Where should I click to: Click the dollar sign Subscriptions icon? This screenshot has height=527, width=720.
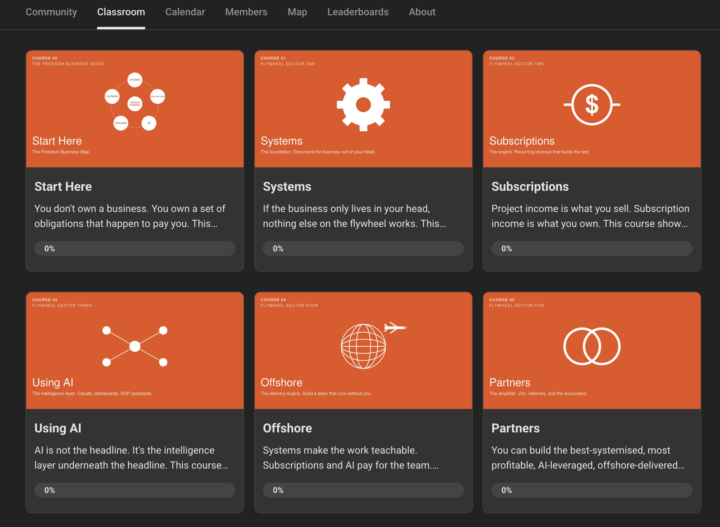tap(592, 105)
